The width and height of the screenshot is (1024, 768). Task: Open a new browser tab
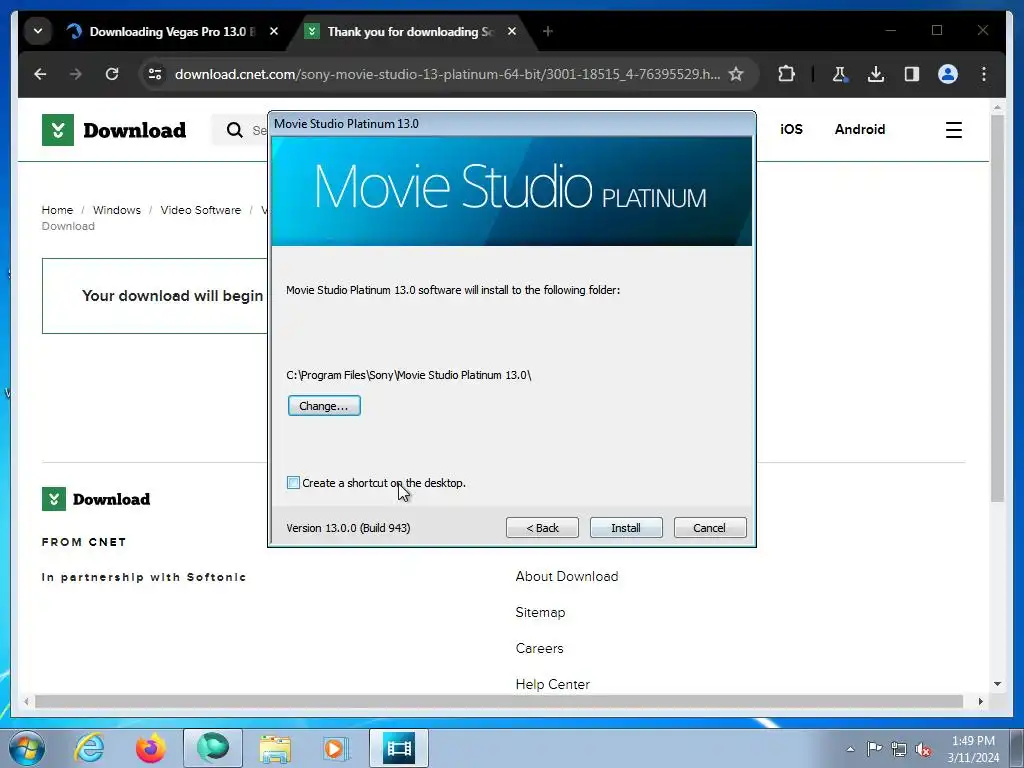tap(548, 31)
